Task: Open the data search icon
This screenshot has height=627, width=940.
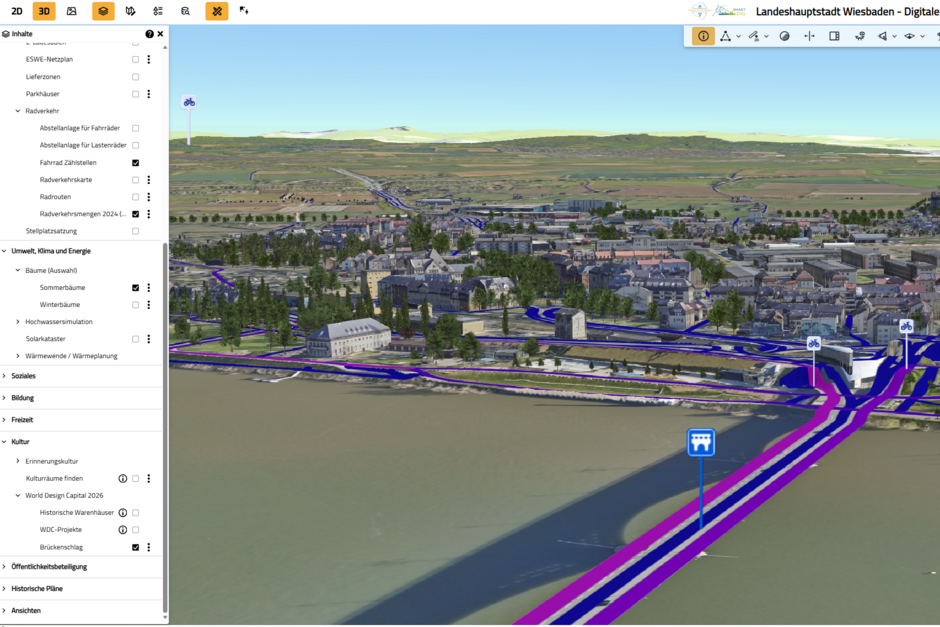Action: pos(185,11)
